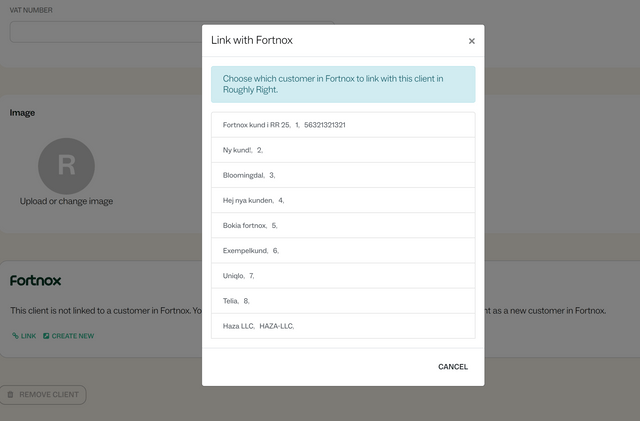The height and width of the screenshot is (421, 640).
Task: Choose Haza LLC customer entry
Action: click(x=343, y=326)
